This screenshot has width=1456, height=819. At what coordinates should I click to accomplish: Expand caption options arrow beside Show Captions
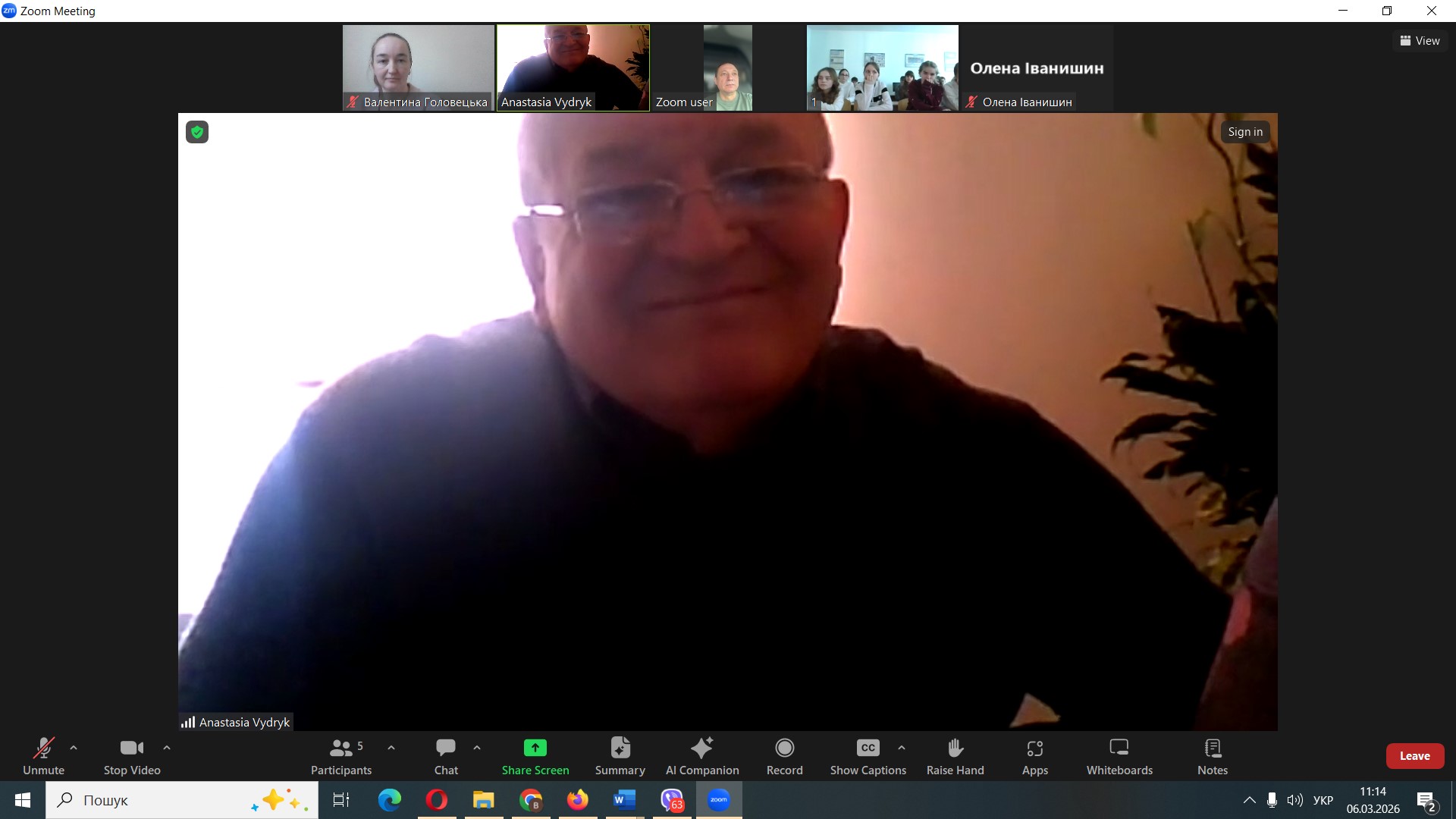(901, 748)
